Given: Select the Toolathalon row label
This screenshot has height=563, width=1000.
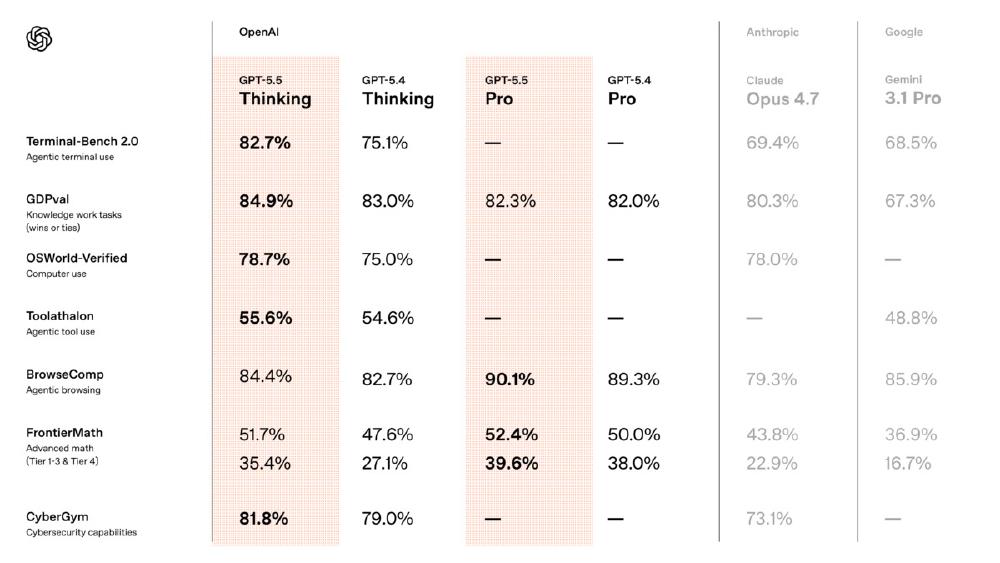Looking at the screenshot, I should coord(60,316).
